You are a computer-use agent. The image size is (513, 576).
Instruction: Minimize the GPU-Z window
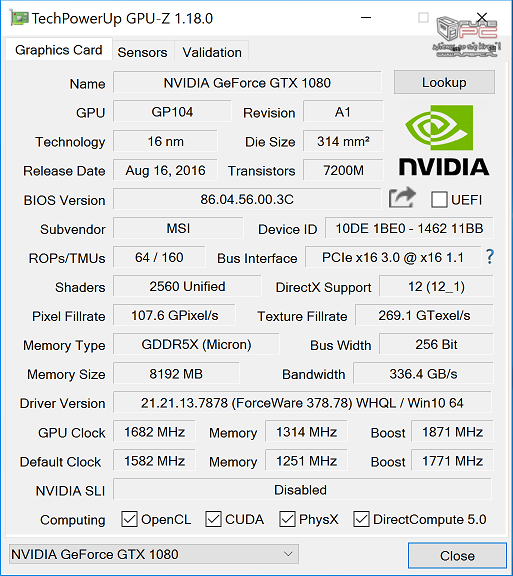(x=366, y=18)
